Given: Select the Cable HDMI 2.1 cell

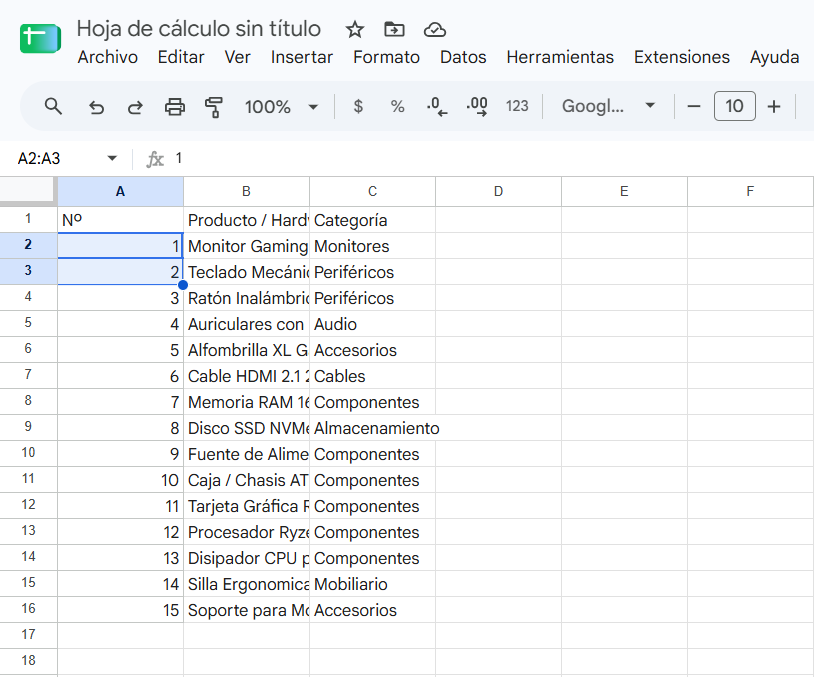Looking at the screenshot, I should pyautogui.click(x=247, y=376).
